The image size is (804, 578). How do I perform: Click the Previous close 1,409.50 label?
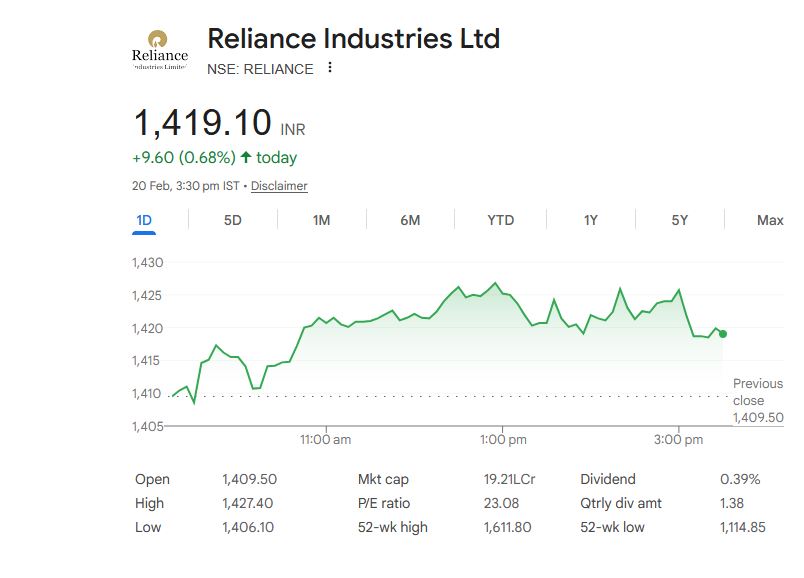coord(757,400)
